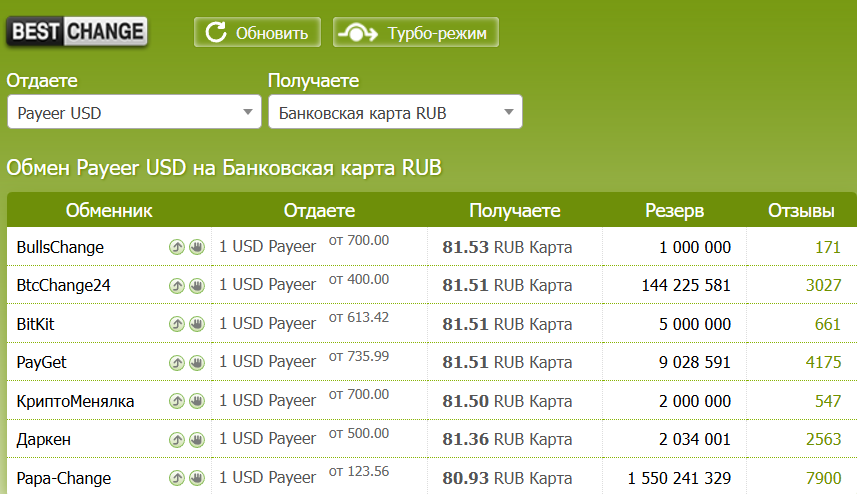The width and height of the screenshot is (858, 503).
Task: Click the arrow icon in the КриптоМенялка row
Action: [x=176, y=402]
